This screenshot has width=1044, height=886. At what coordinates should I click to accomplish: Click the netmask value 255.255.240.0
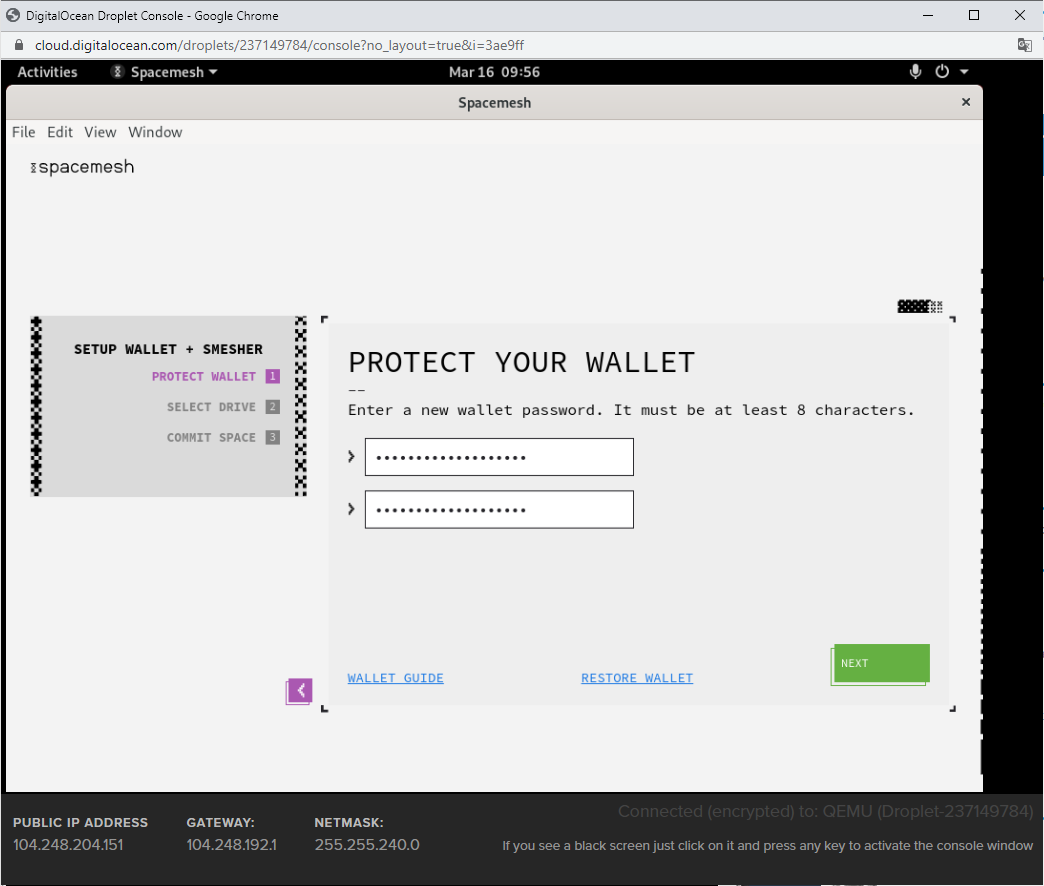tap(367, 845)
